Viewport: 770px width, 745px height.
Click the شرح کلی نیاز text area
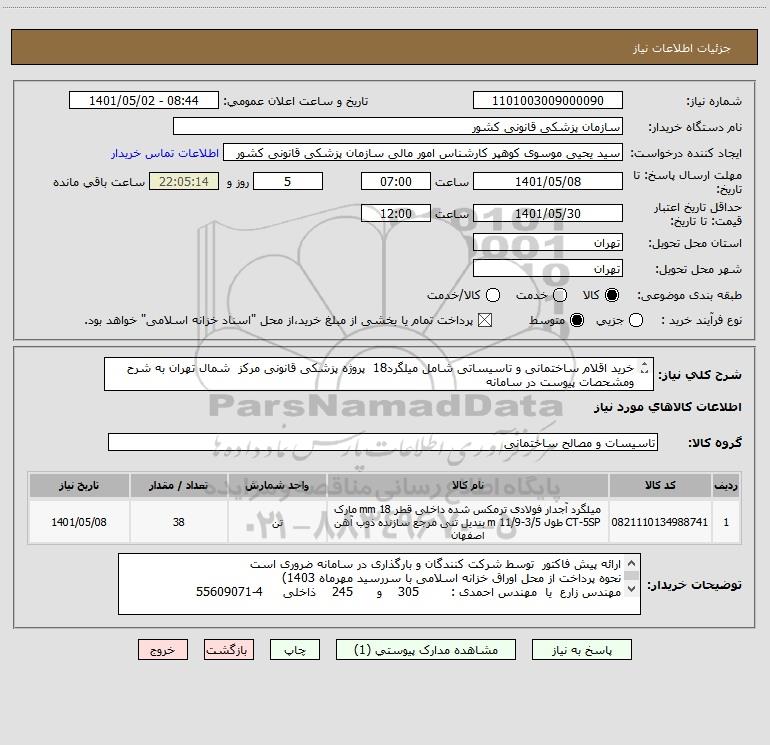pos(379,374)
